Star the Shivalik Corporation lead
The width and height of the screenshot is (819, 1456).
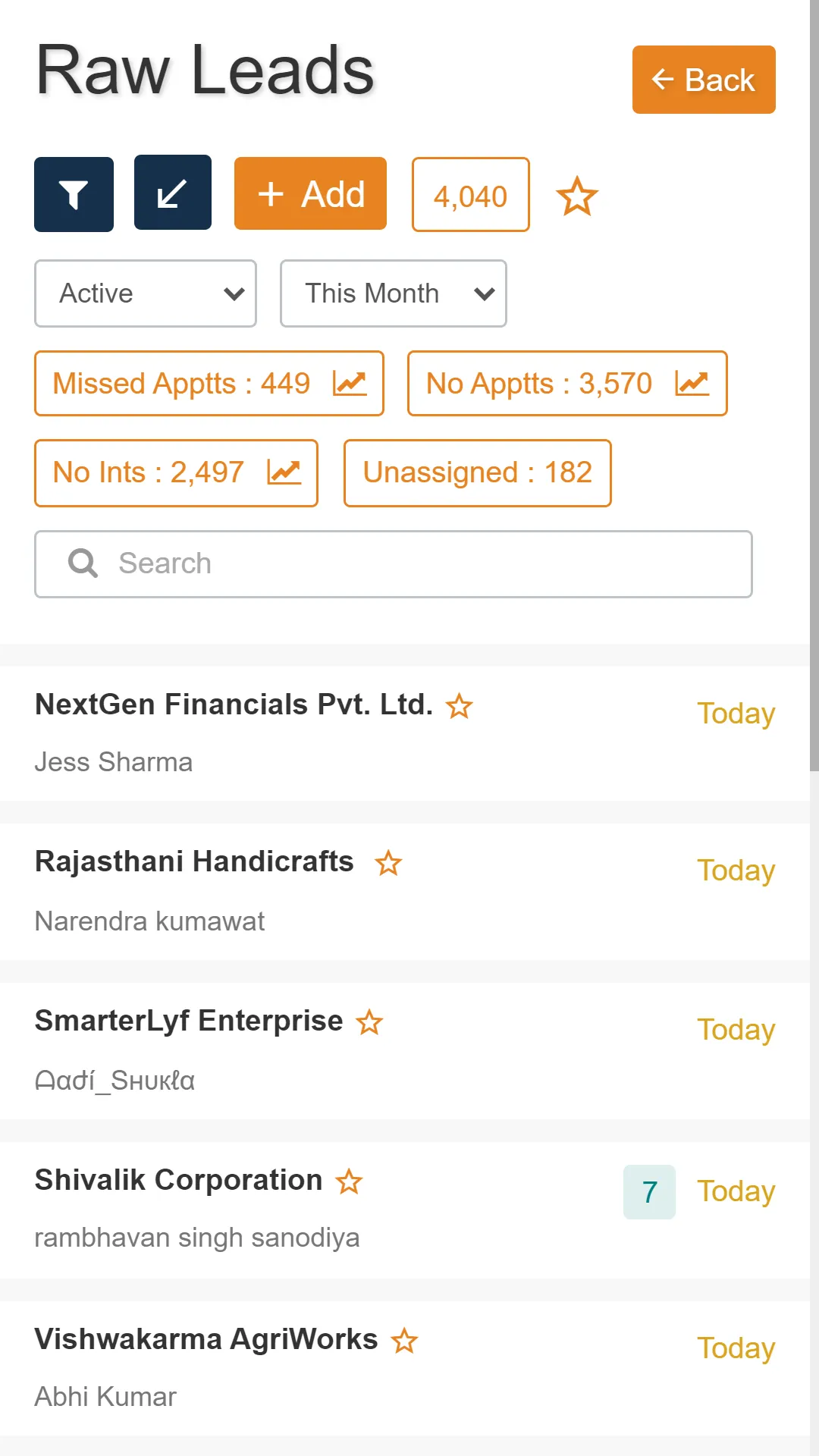(349, 1181)
